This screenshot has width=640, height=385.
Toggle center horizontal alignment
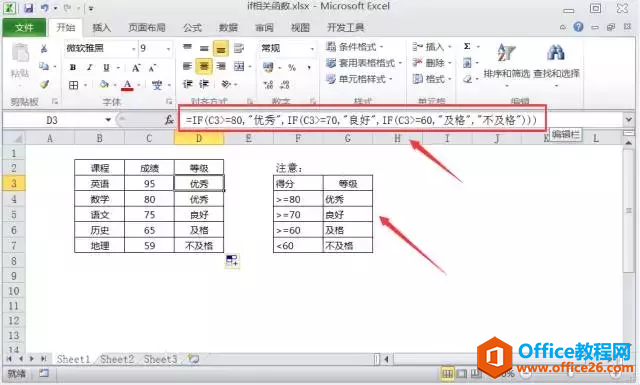coord(204,66)
